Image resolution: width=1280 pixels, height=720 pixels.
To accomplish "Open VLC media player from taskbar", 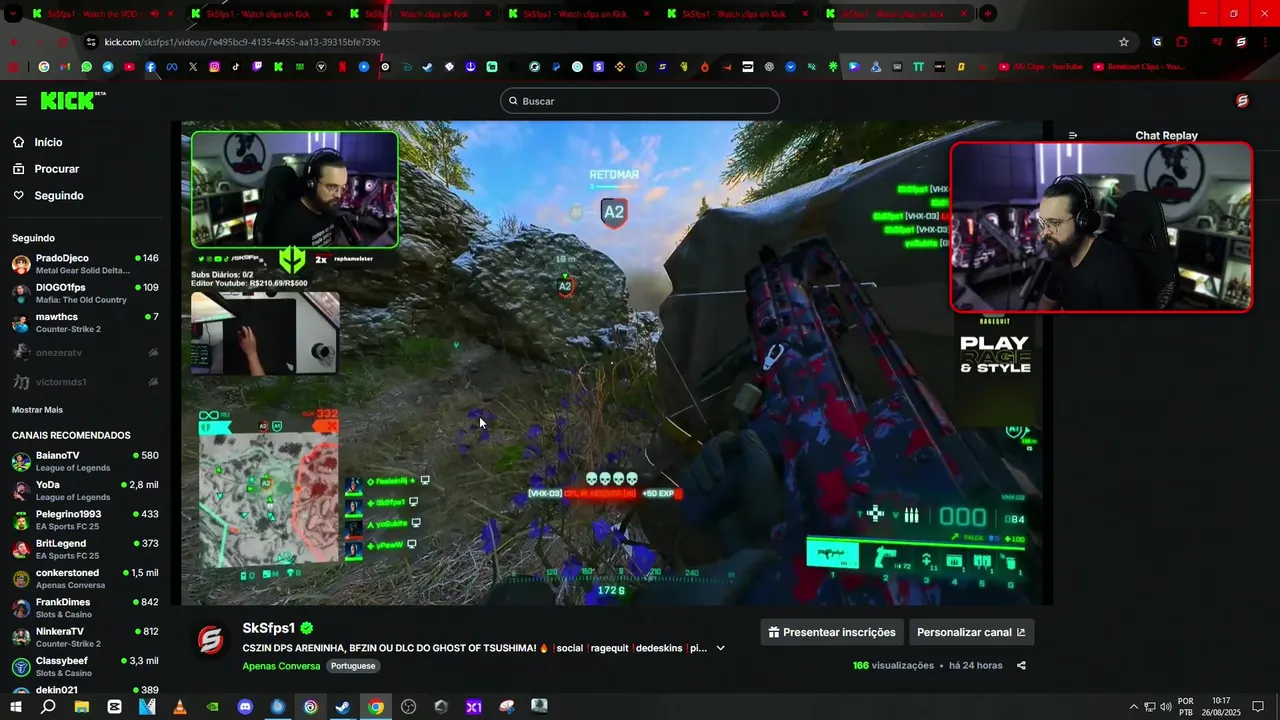I will pos(179,707).
